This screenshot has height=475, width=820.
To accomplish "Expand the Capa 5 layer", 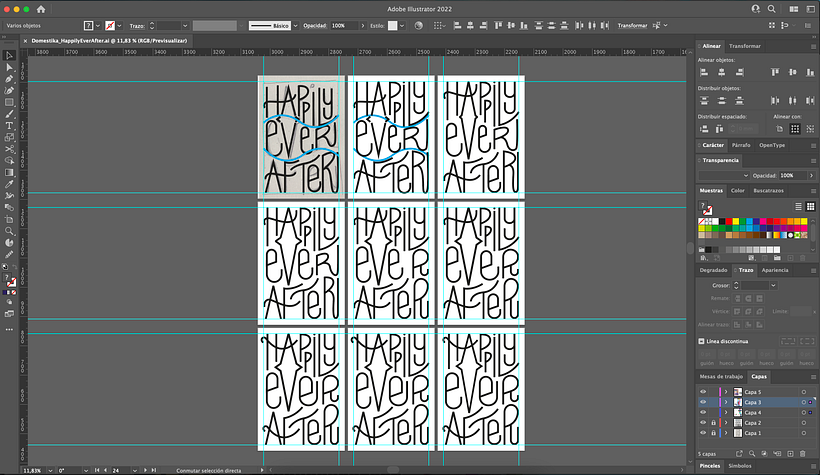I will tap(726, 392).
